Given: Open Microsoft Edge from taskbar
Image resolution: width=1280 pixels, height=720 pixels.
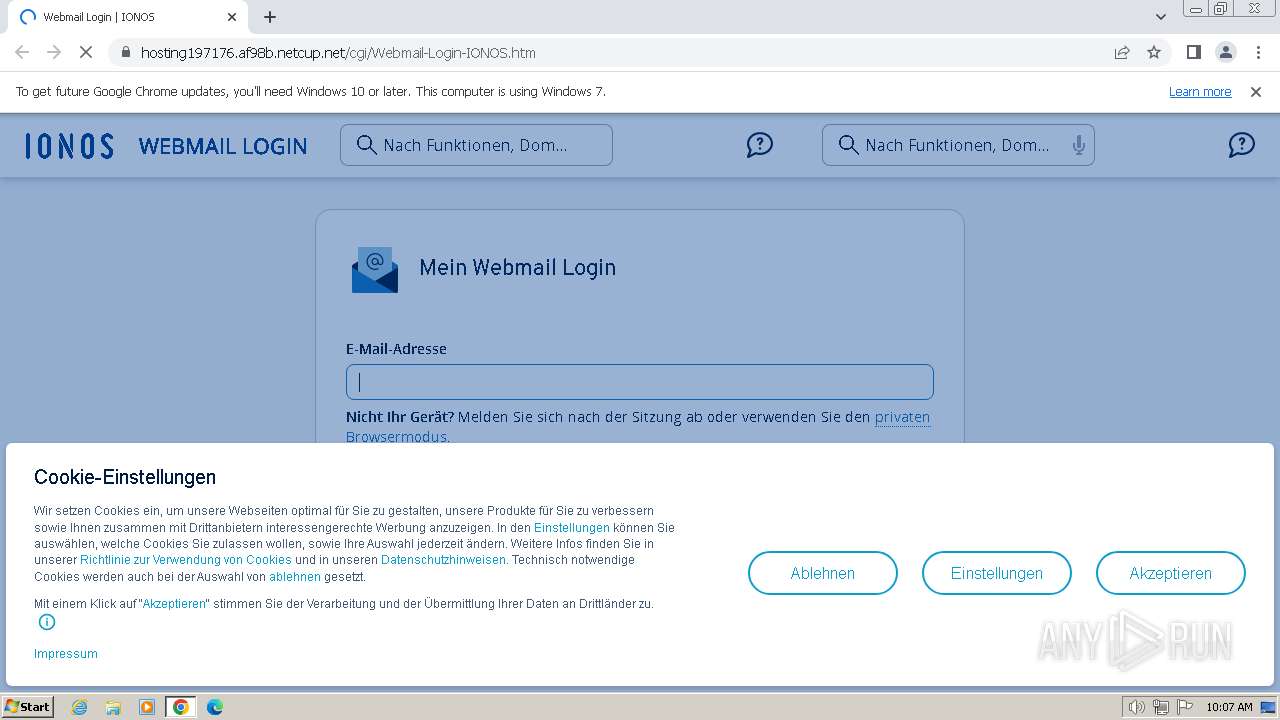Looking at the screenshot, I should 214,707.
